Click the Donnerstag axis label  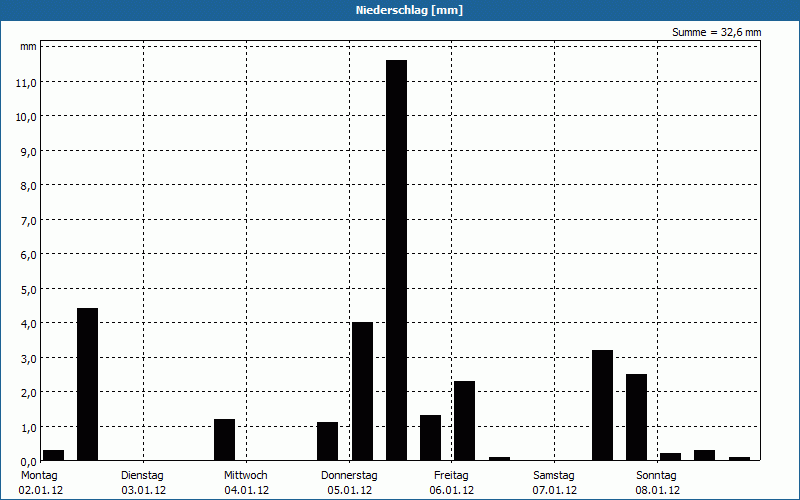pyautogui.click(x=349, y=476)
